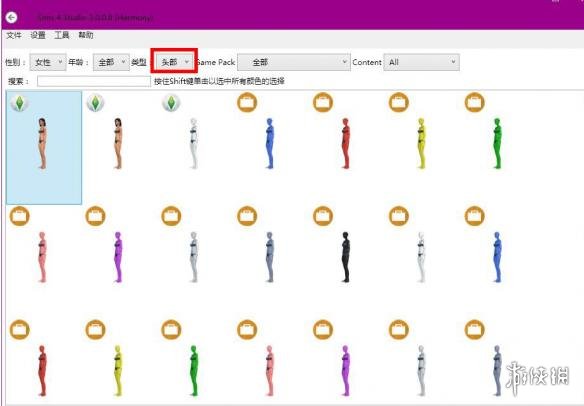Viewport: 584px width, 406px height.
Task: Open the 文件 menu
Action: tap(14, 35)
